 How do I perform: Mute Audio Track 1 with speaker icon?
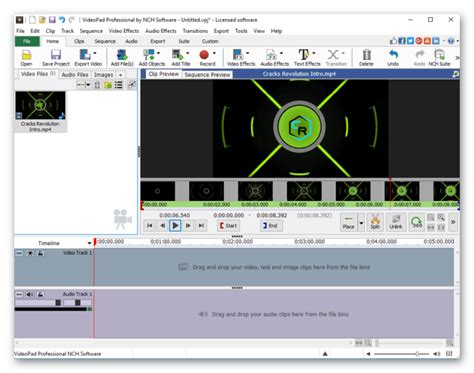pos(29,294)
